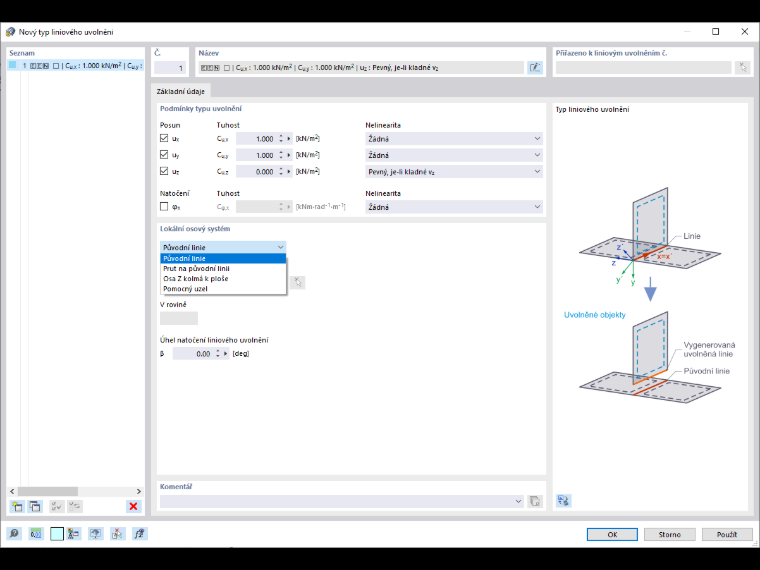The height and width of the screenshot is (570, 760).
Task: Click the 'Uvolněné objekty' label in the diagram
Action: [x=594, y=315]
